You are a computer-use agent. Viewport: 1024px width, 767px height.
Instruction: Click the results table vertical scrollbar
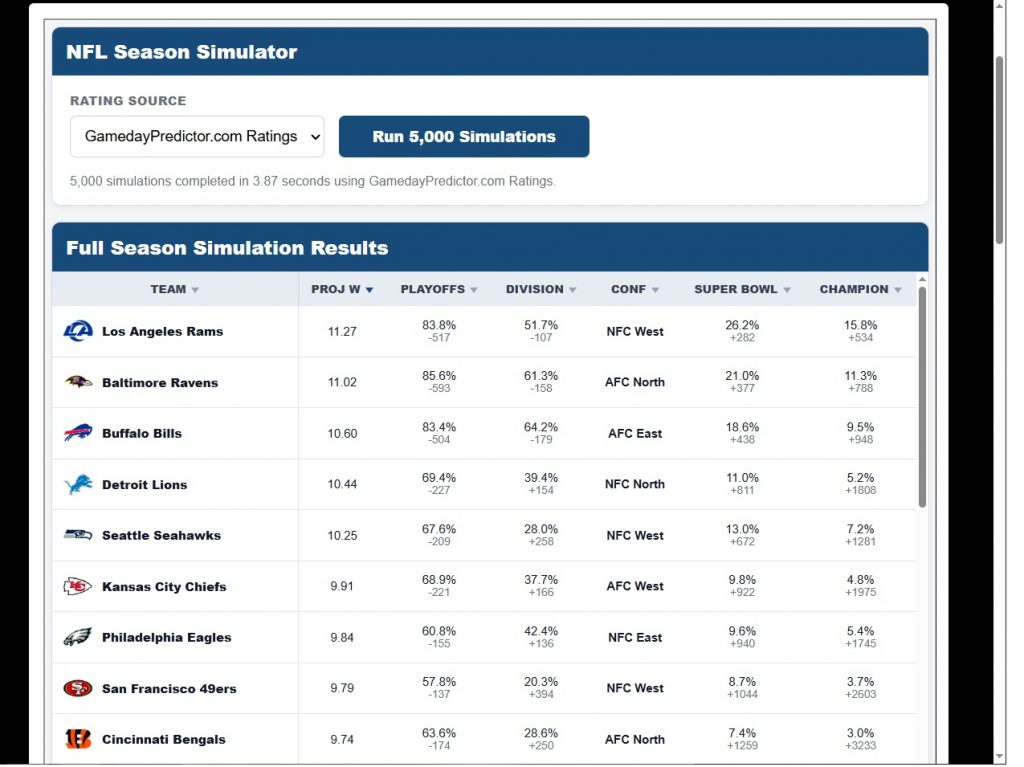(x=922, y=397)
